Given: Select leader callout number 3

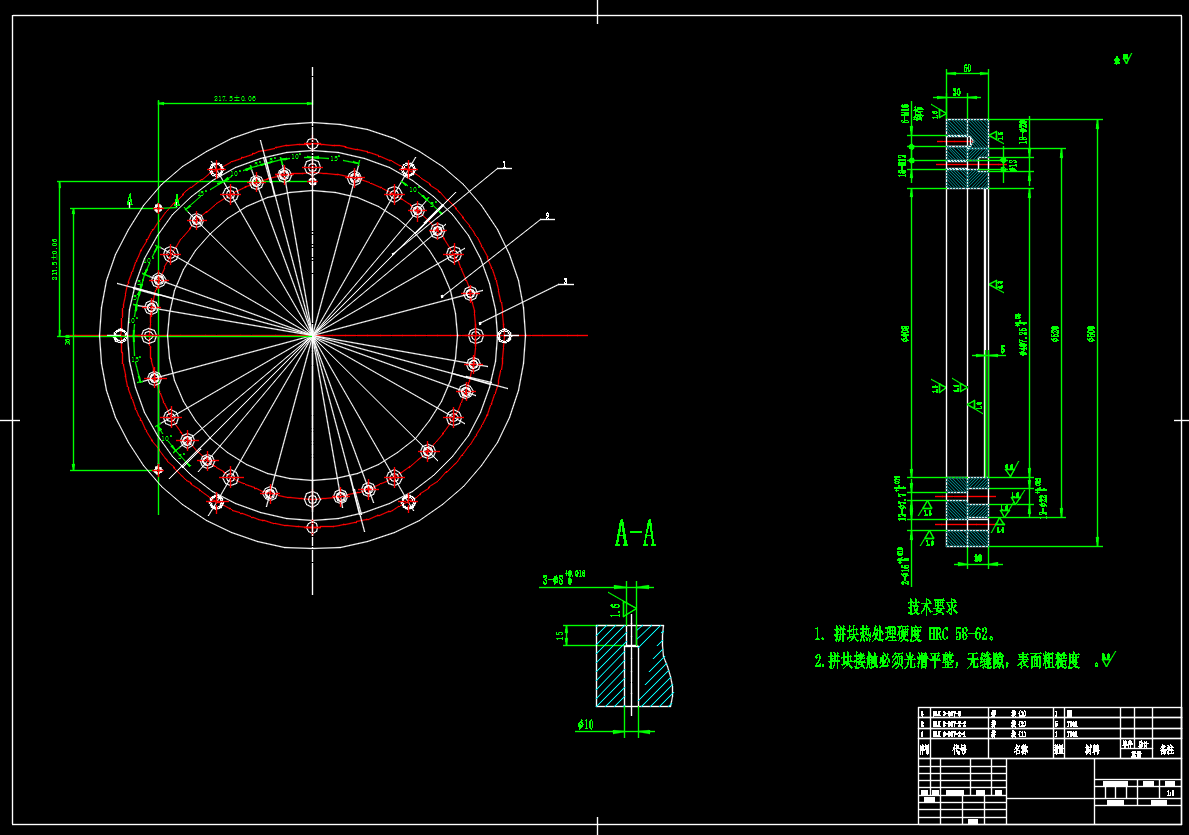Looking at the screenshot, I should pyautogui.click(x=565, y=282).
